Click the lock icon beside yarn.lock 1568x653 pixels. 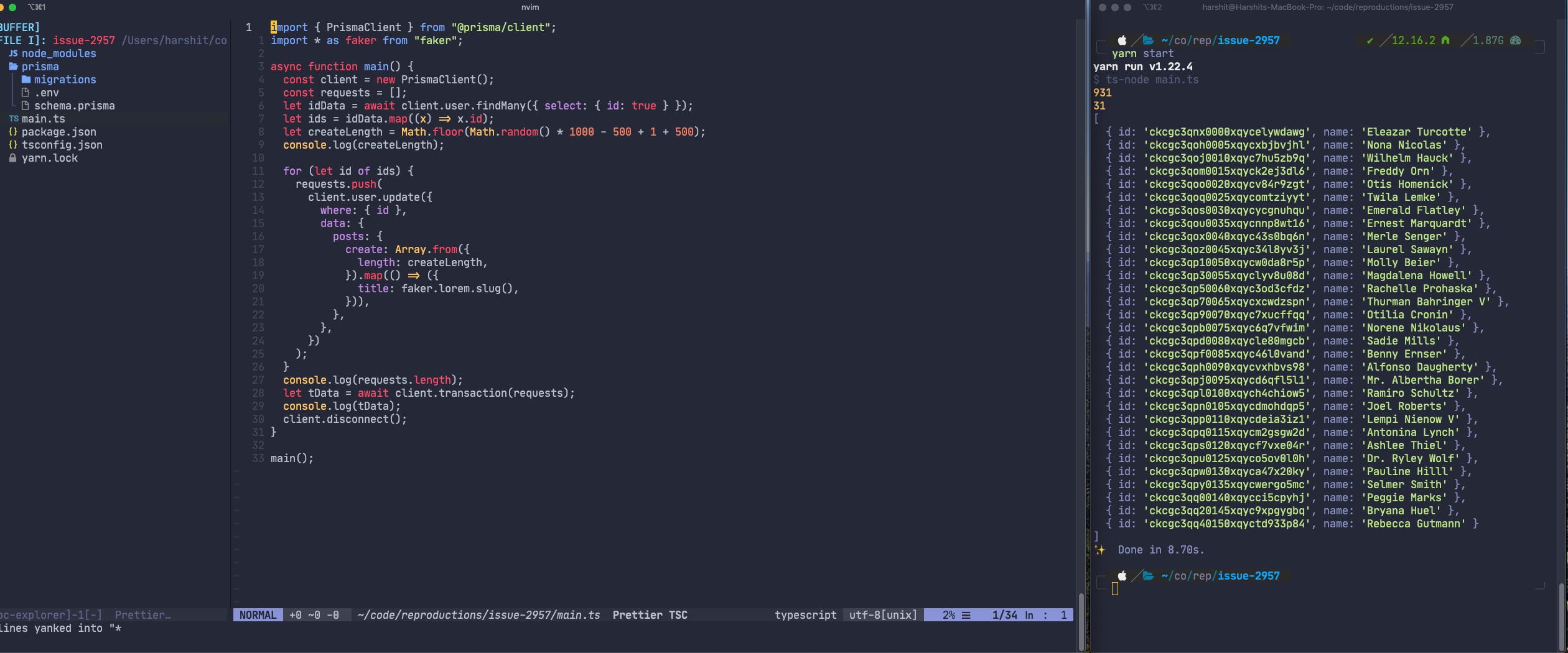click(x=14, y=158)
